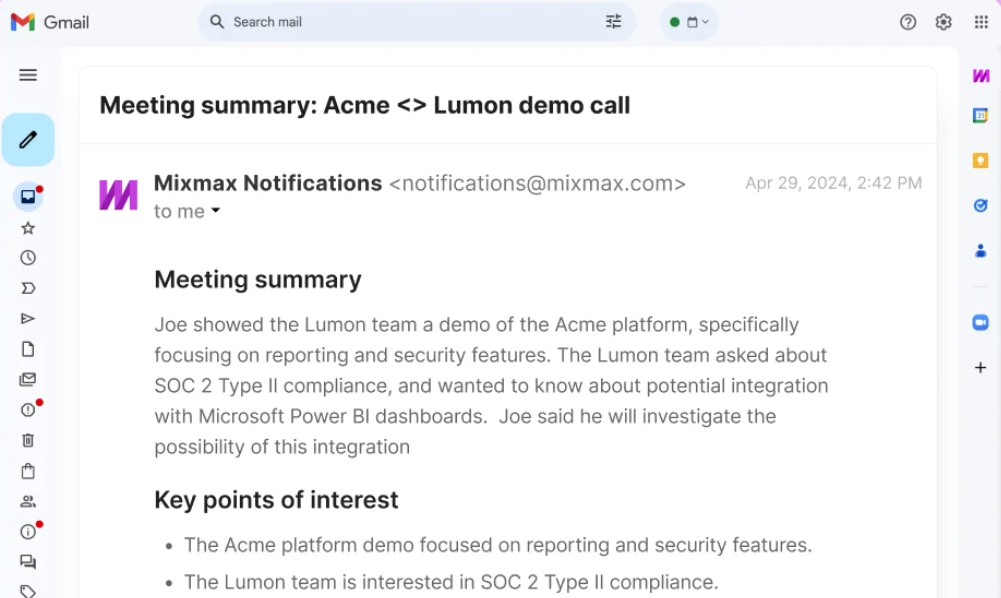The image size is (1001, 598).
Task: Click the Compose pencil button
Action: pyautogui.click(x=28, y=140)
